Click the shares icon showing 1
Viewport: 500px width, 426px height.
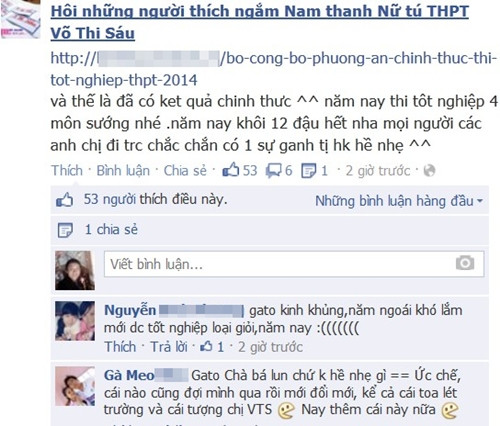point(308,171)
